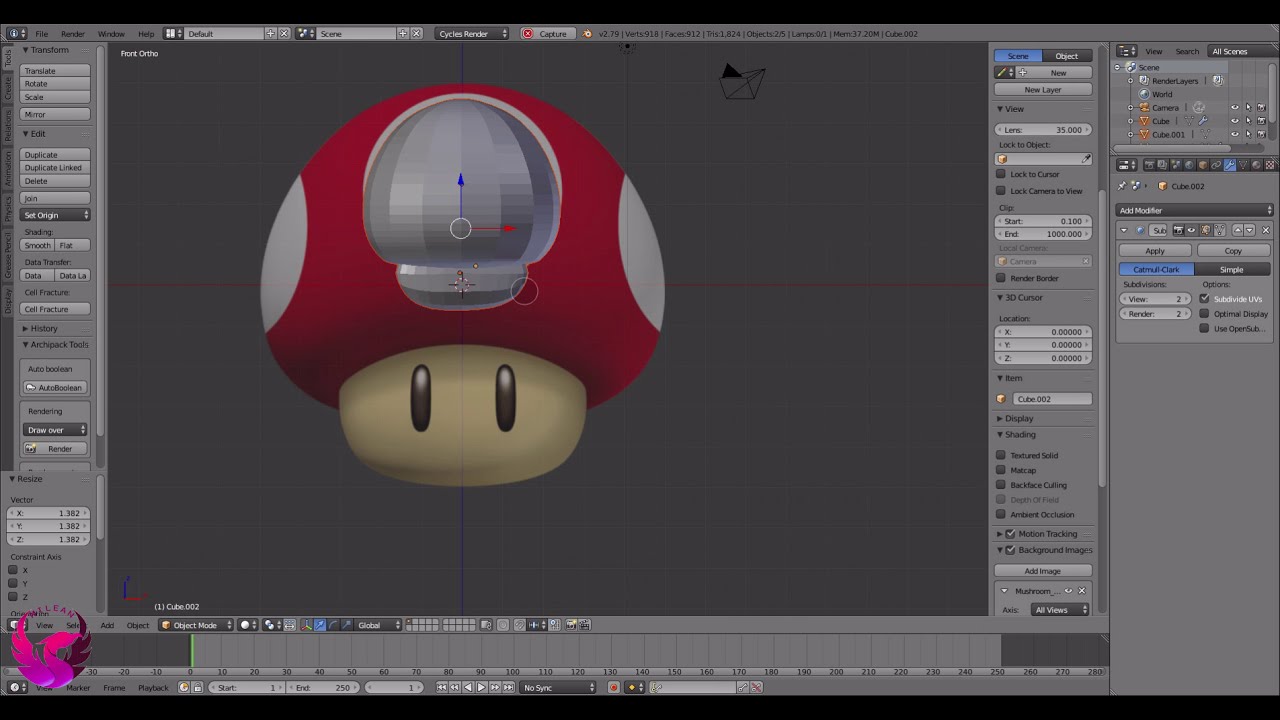This screenshot has width=1280, height=720.
Task: Jump to end frame in timeline
Action: tap(508, 687)
